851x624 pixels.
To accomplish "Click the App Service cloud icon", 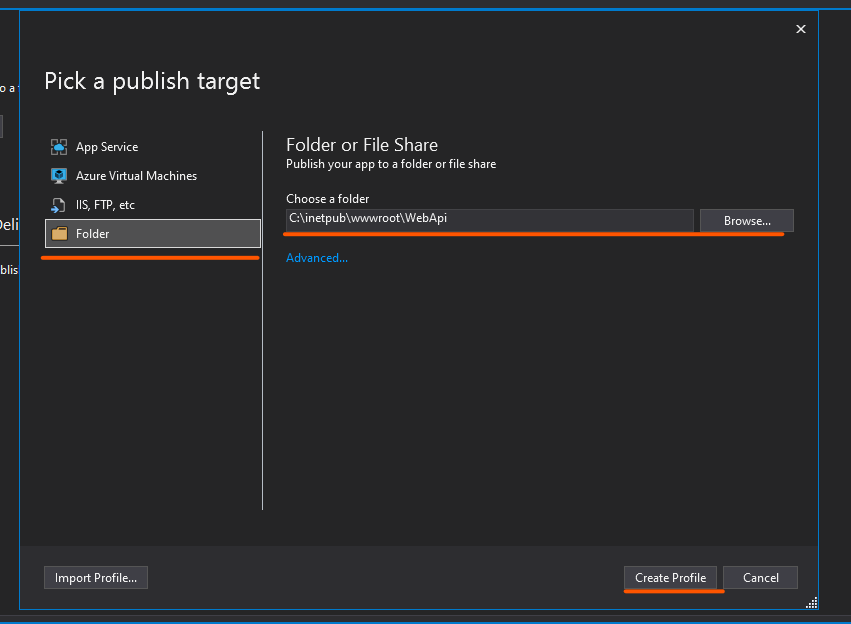I will tap(59, 147).
